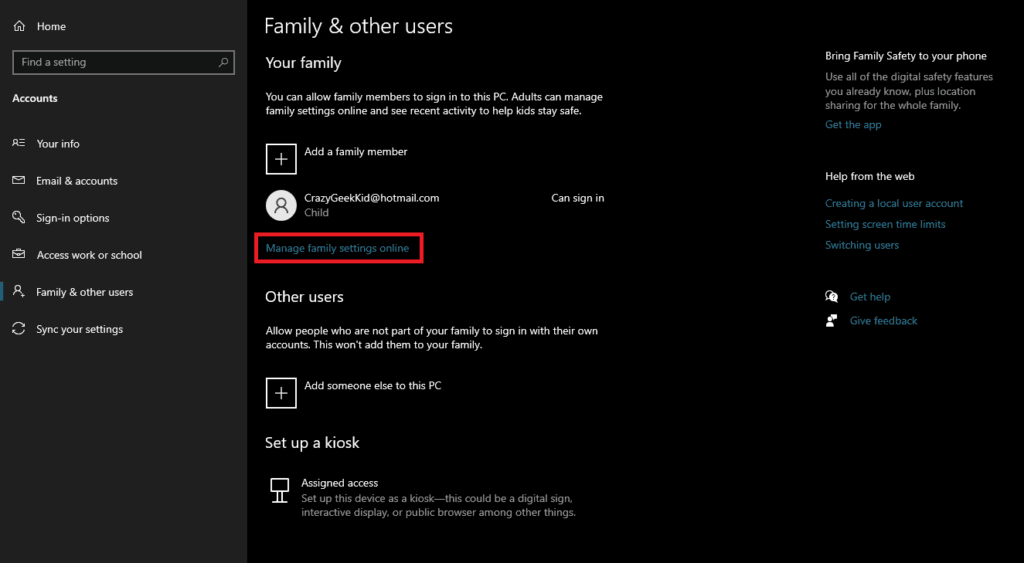This screenshot has height=563, width=1024.
Task: Open the Sign-in options page
Action: coord(73,218)
